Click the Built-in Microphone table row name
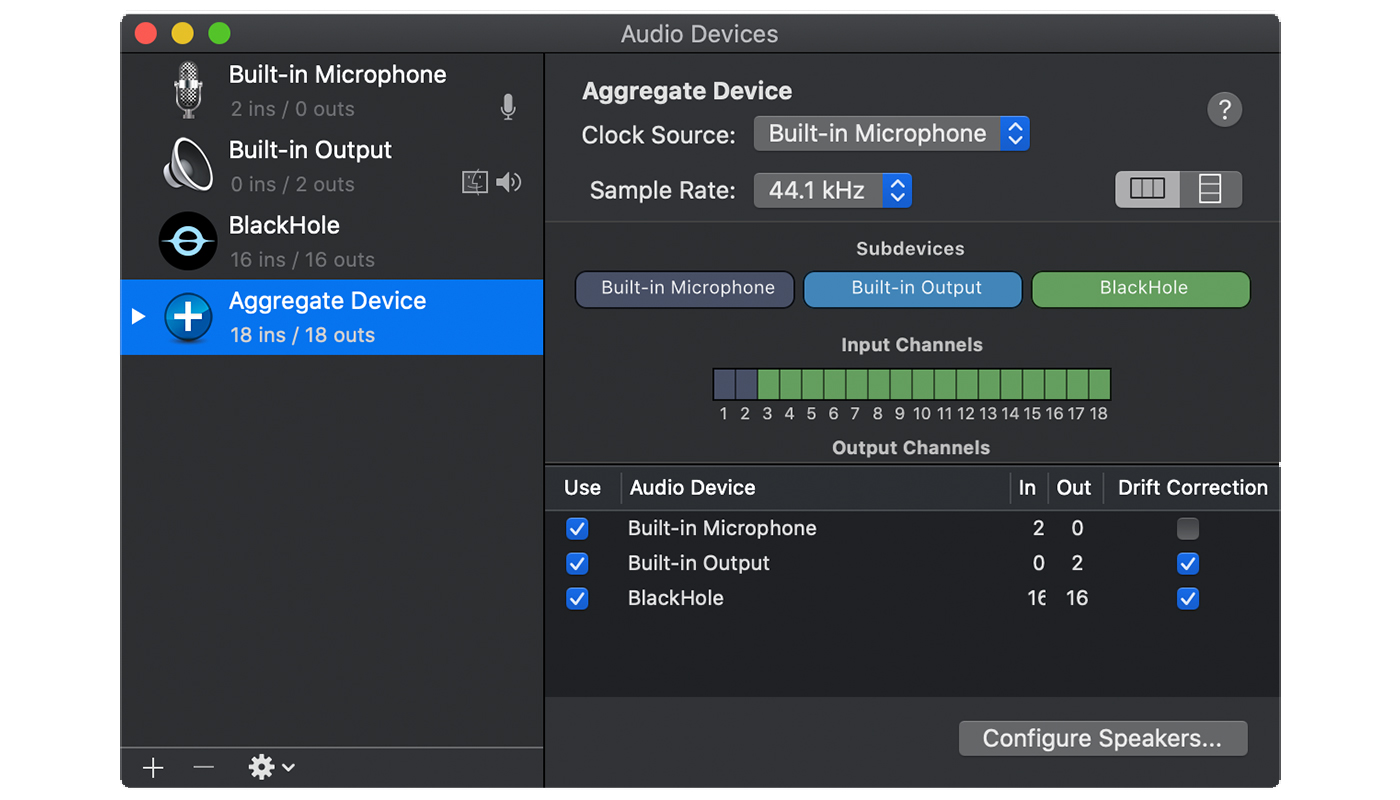The height and width of the screenshot is (800, 1400). click(722, 528)
